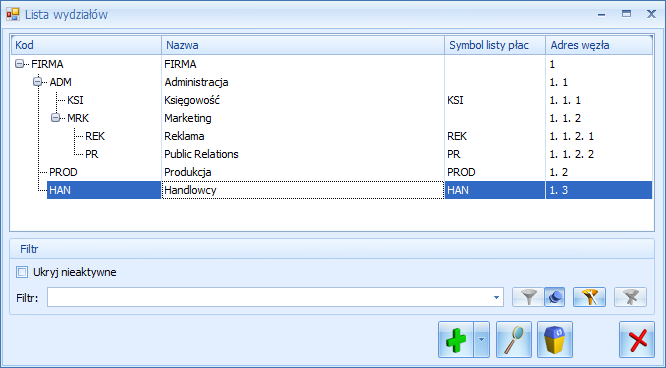The height and width of the screenshot is (368, 666).
Task: Click the green plus add button
Action: point(456,340)
